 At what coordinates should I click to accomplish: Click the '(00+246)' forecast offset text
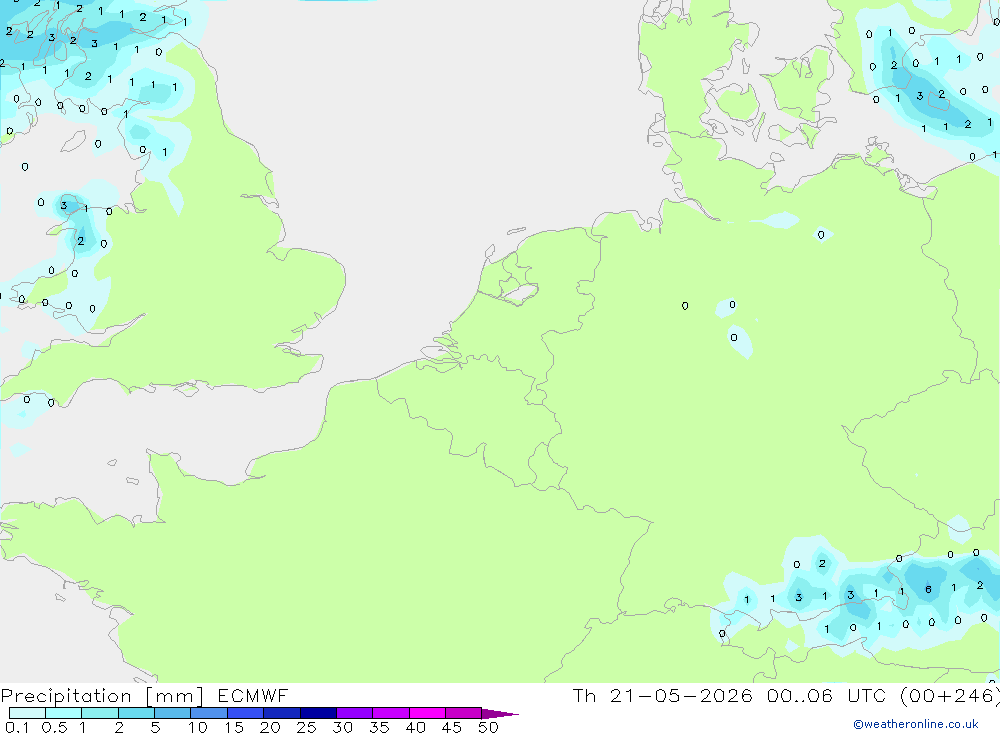(x=950, y=696)
